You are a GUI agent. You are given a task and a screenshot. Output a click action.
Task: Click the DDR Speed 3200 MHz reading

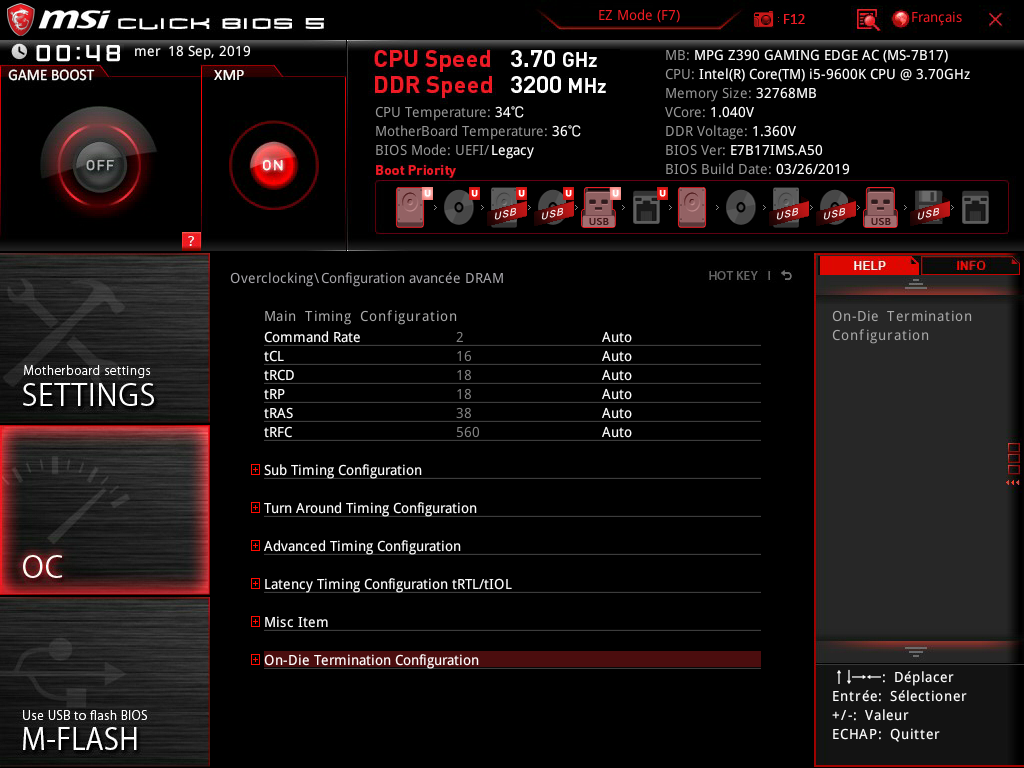[490, 86]
